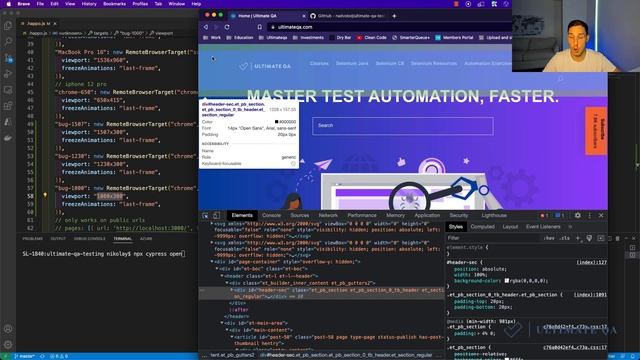Click master branch in VS Code status bar
Viewport: 640px width, 360px height.
coord(24,356)
